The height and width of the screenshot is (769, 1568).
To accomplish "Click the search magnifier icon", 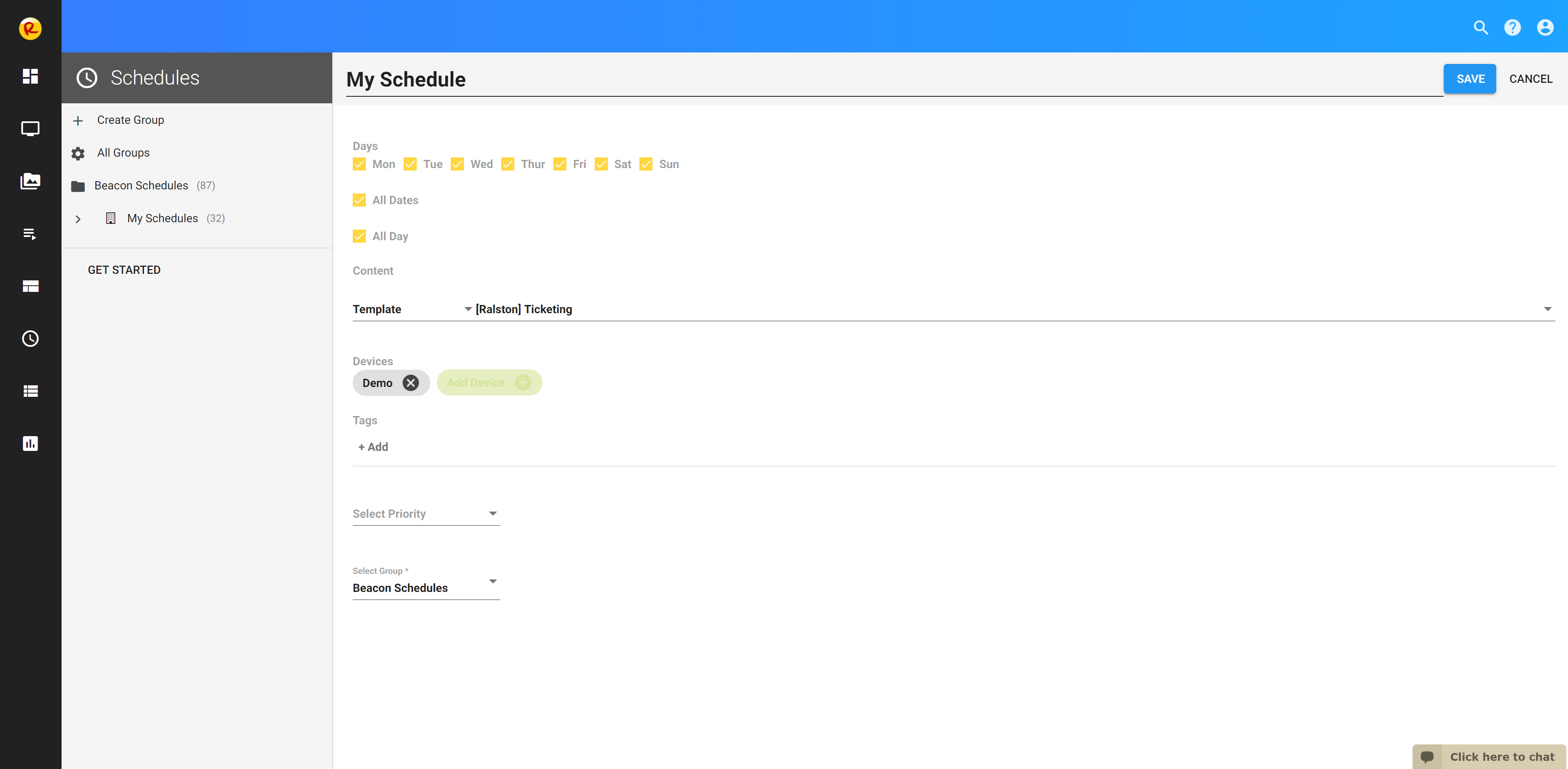I will click(x=1480, y=27).
